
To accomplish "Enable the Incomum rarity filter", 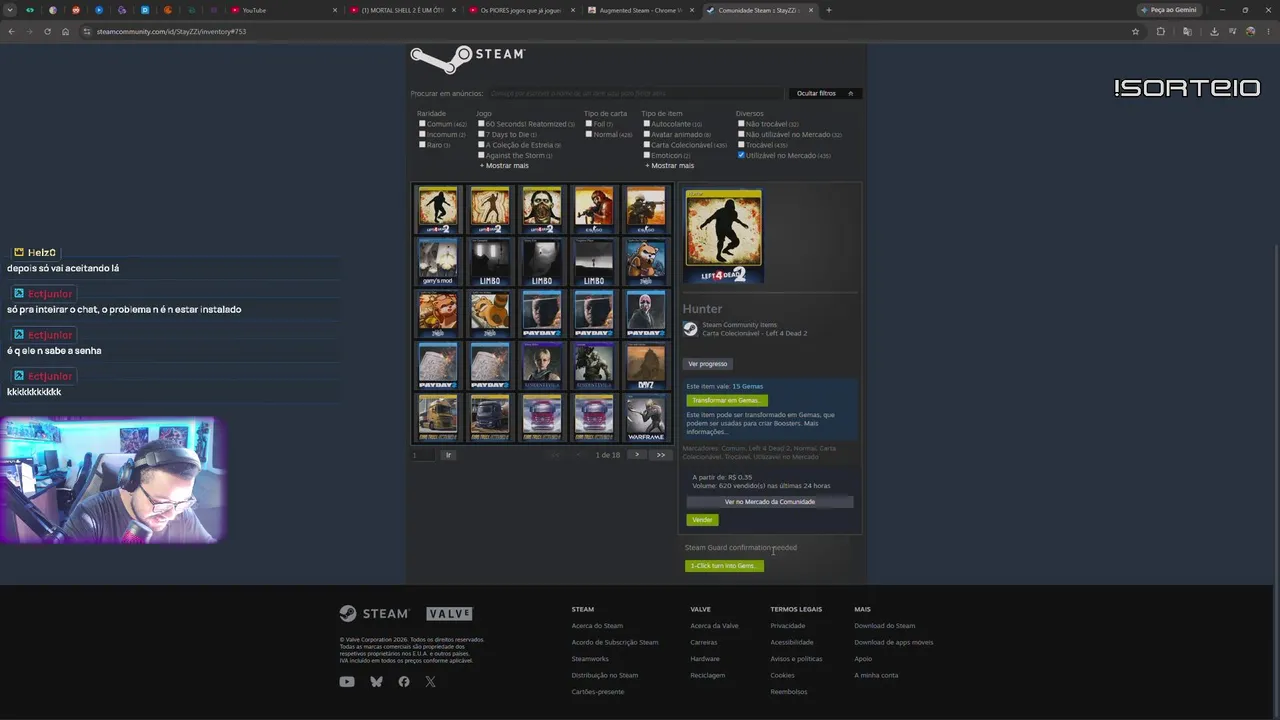I will pos(422,134).
